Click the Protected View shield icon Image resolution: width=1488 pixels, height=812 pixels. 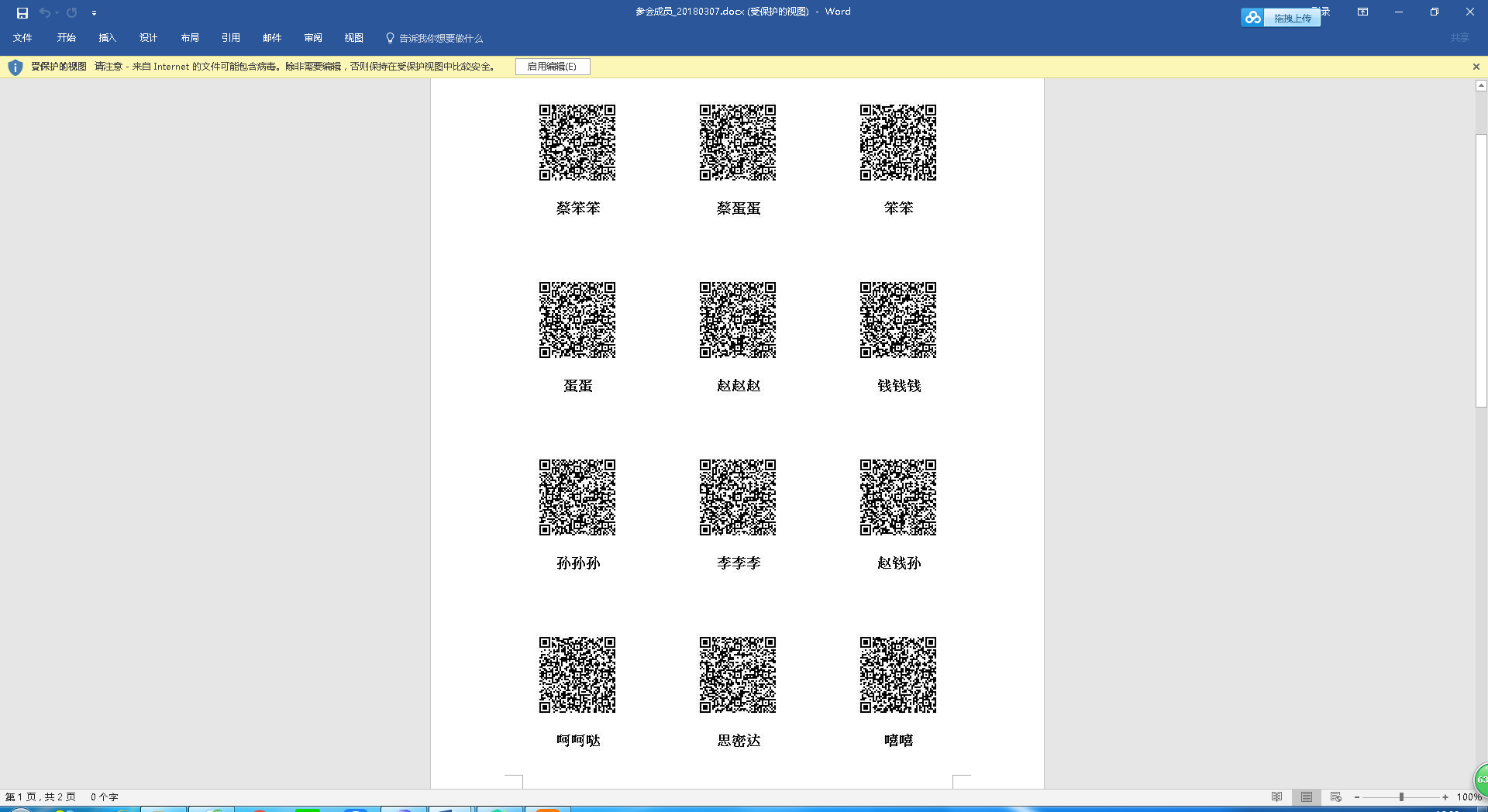pyautogui.click(x=15, y=67)
